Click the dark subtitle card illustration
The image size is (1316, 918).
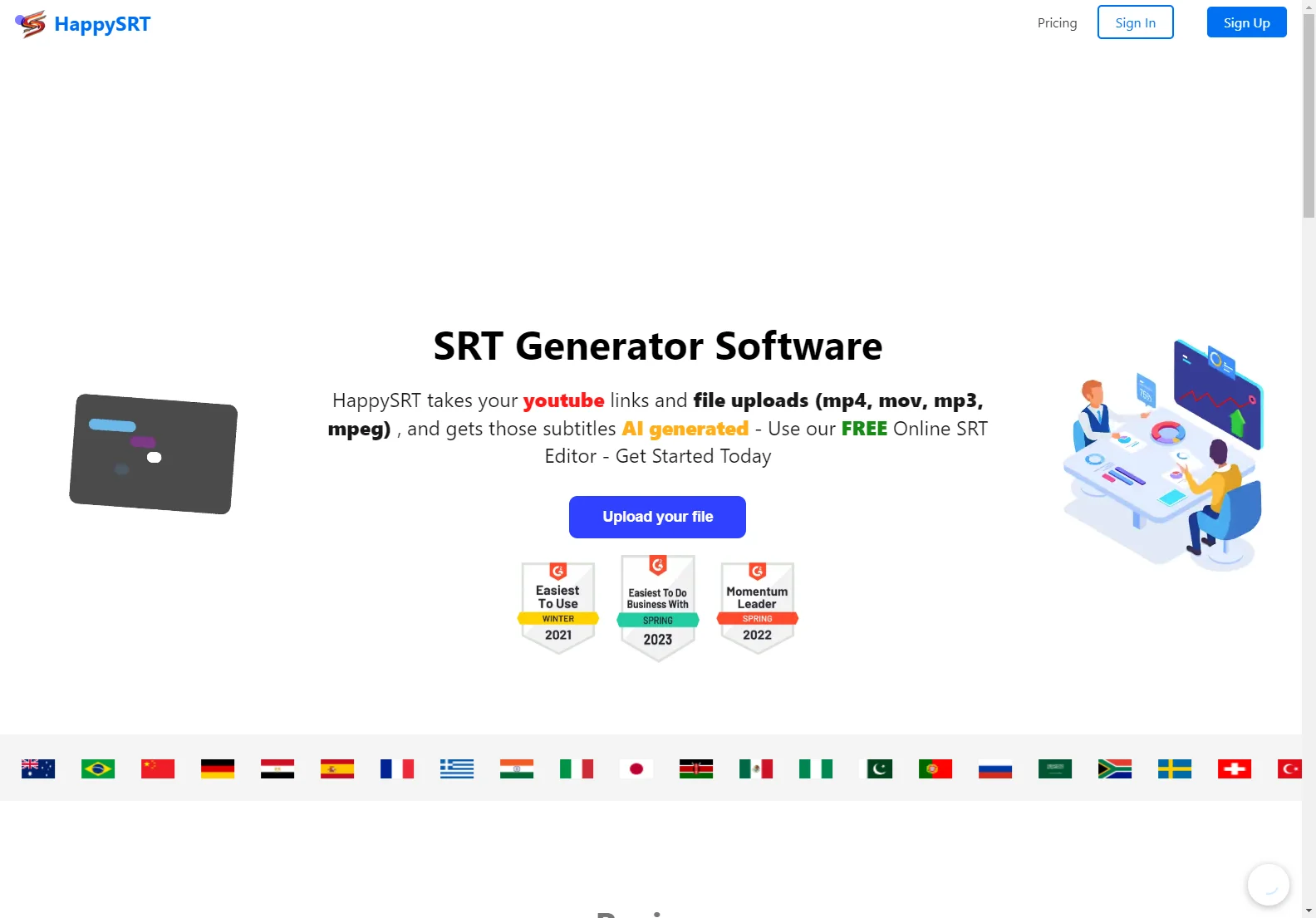click(154, 454)
